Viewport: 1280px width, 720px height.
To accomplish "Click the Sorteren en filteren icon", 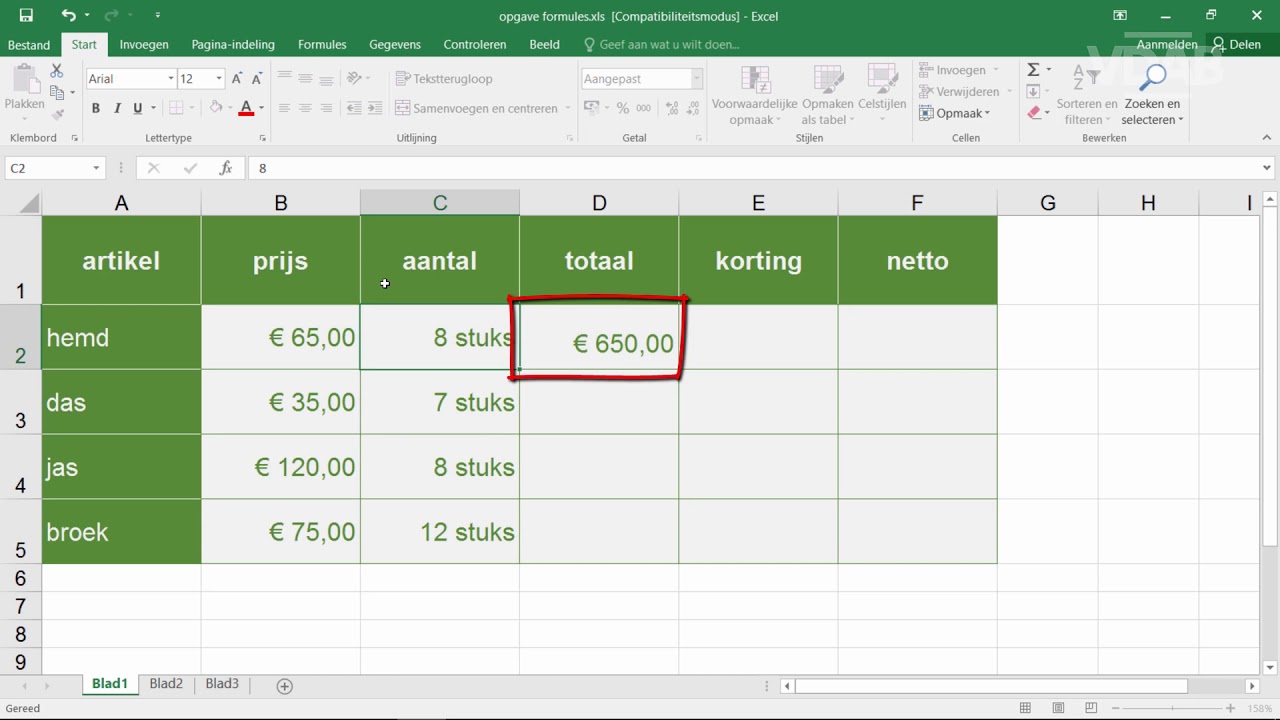I will point(1087,78).
